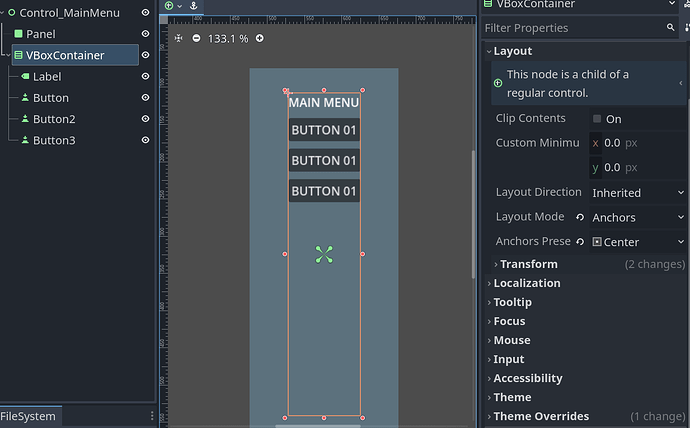The width and height of the screenshot is (690, 428).
Task: Expand the Theme Overrides section
Action: tap(540, 416)
